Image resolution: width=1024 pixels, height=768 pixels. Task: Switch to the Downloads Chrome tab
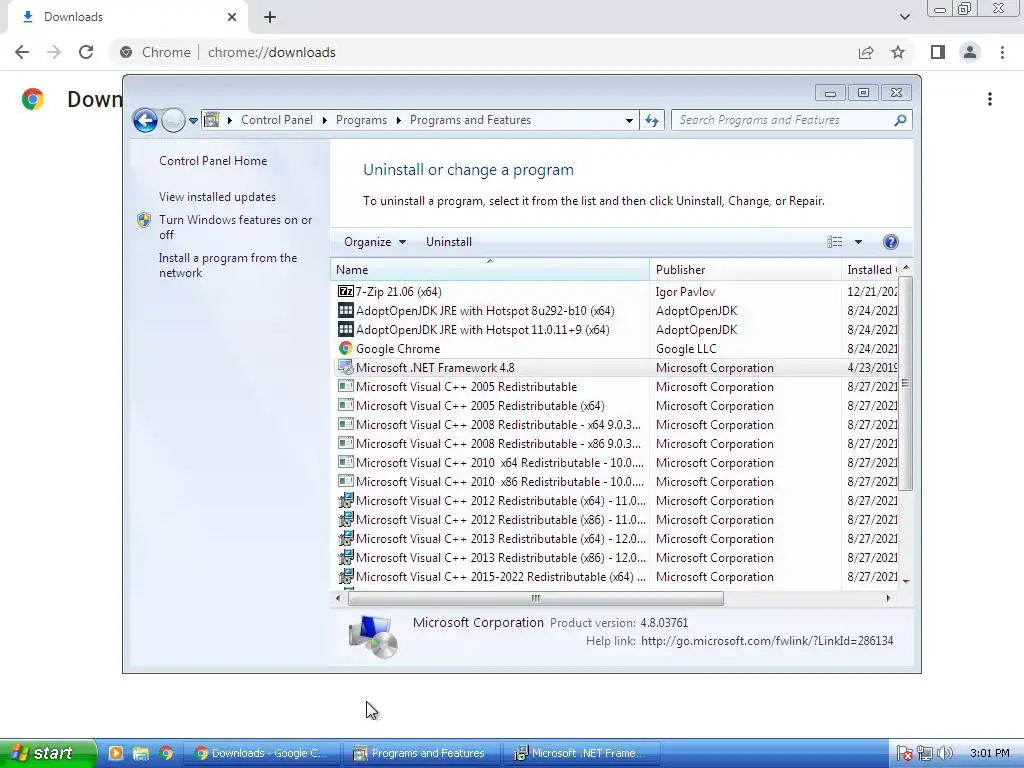[129, 17]
